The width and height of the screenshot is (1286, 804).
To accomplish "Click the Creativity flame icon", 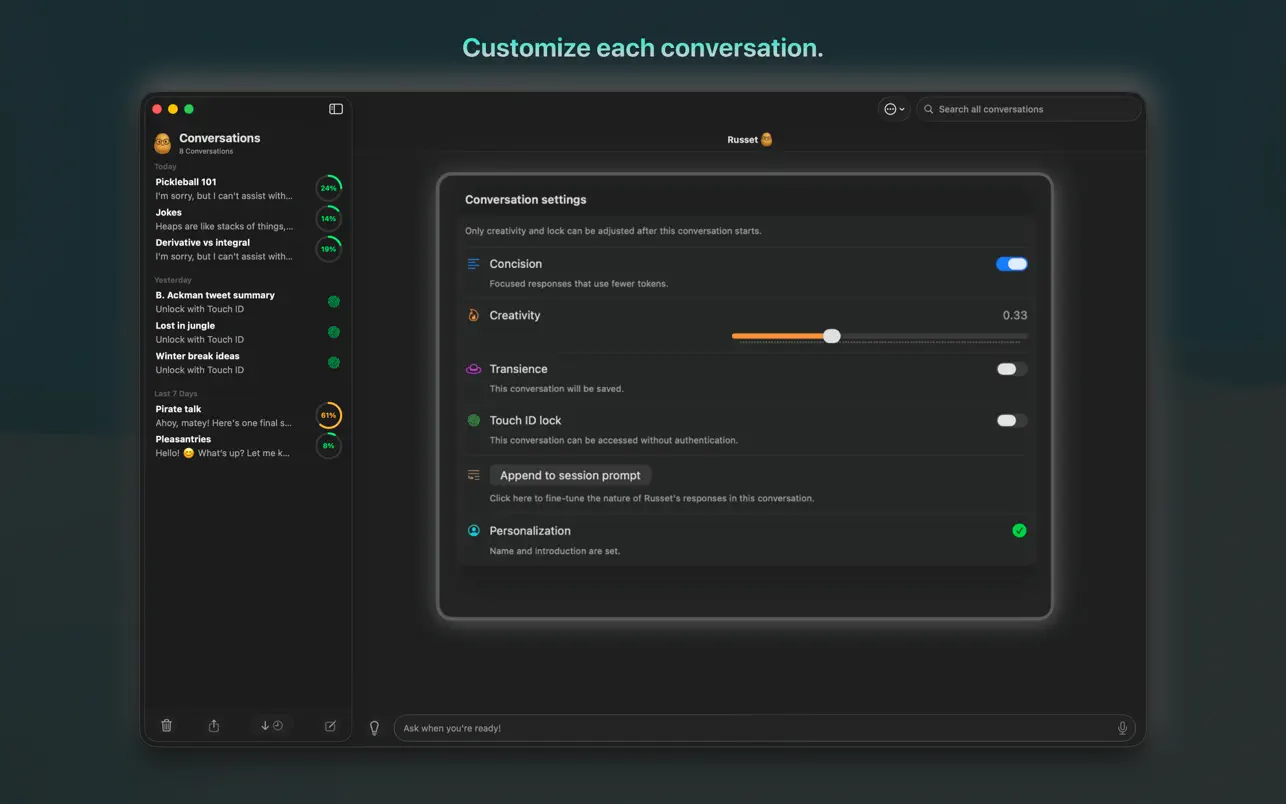I will (x=474, y=315).
